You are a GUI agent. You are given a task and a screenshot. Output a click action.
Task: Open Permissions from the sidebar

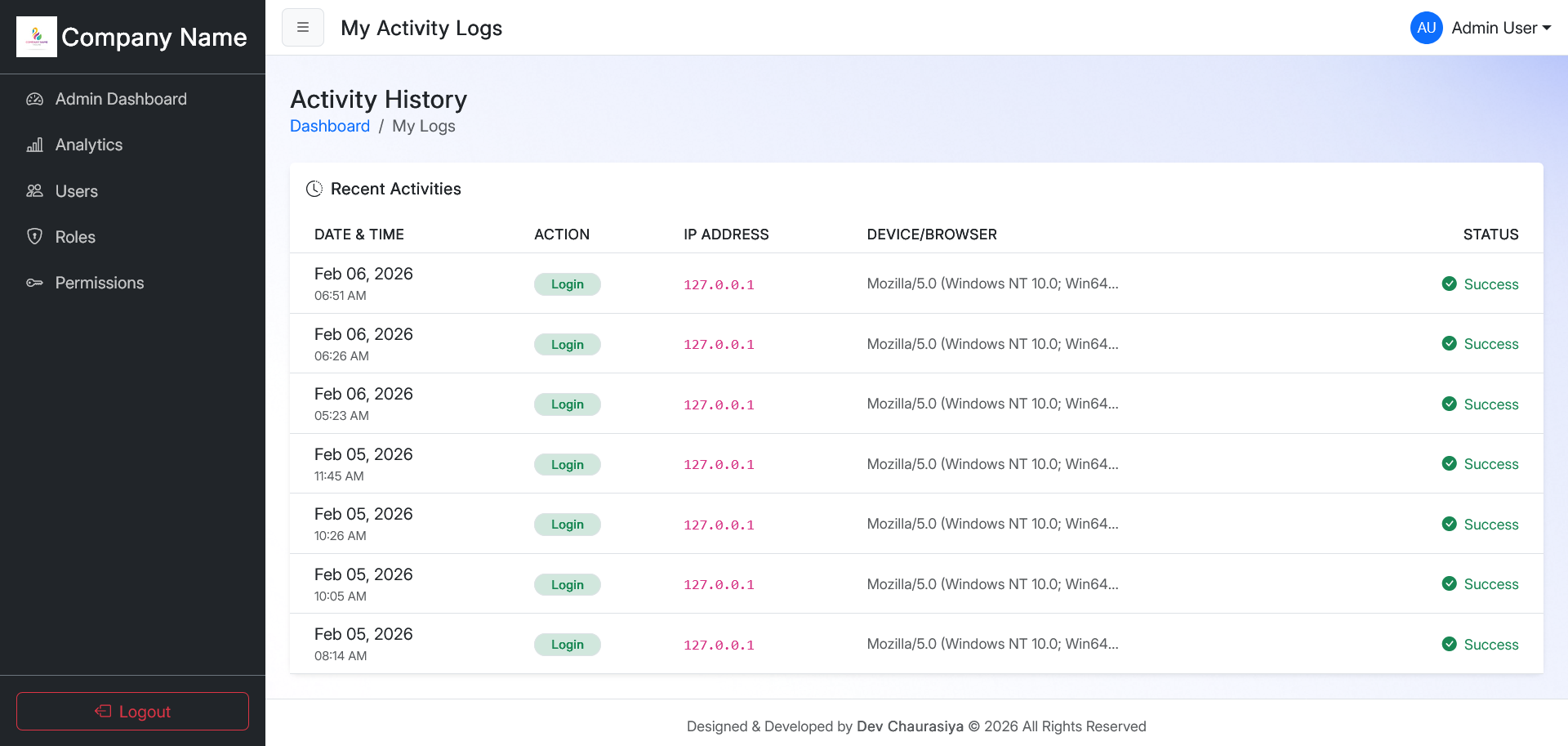[99, 283]
